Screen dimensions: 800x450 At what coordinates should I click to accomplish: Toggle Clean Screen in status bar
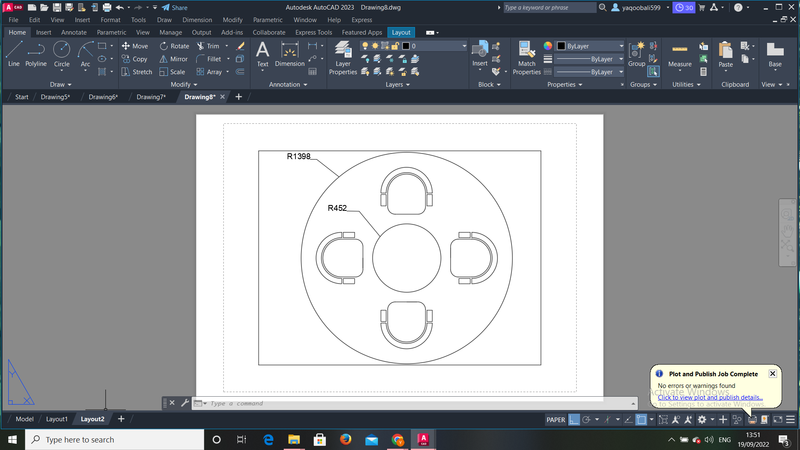(x=778, y=419)
